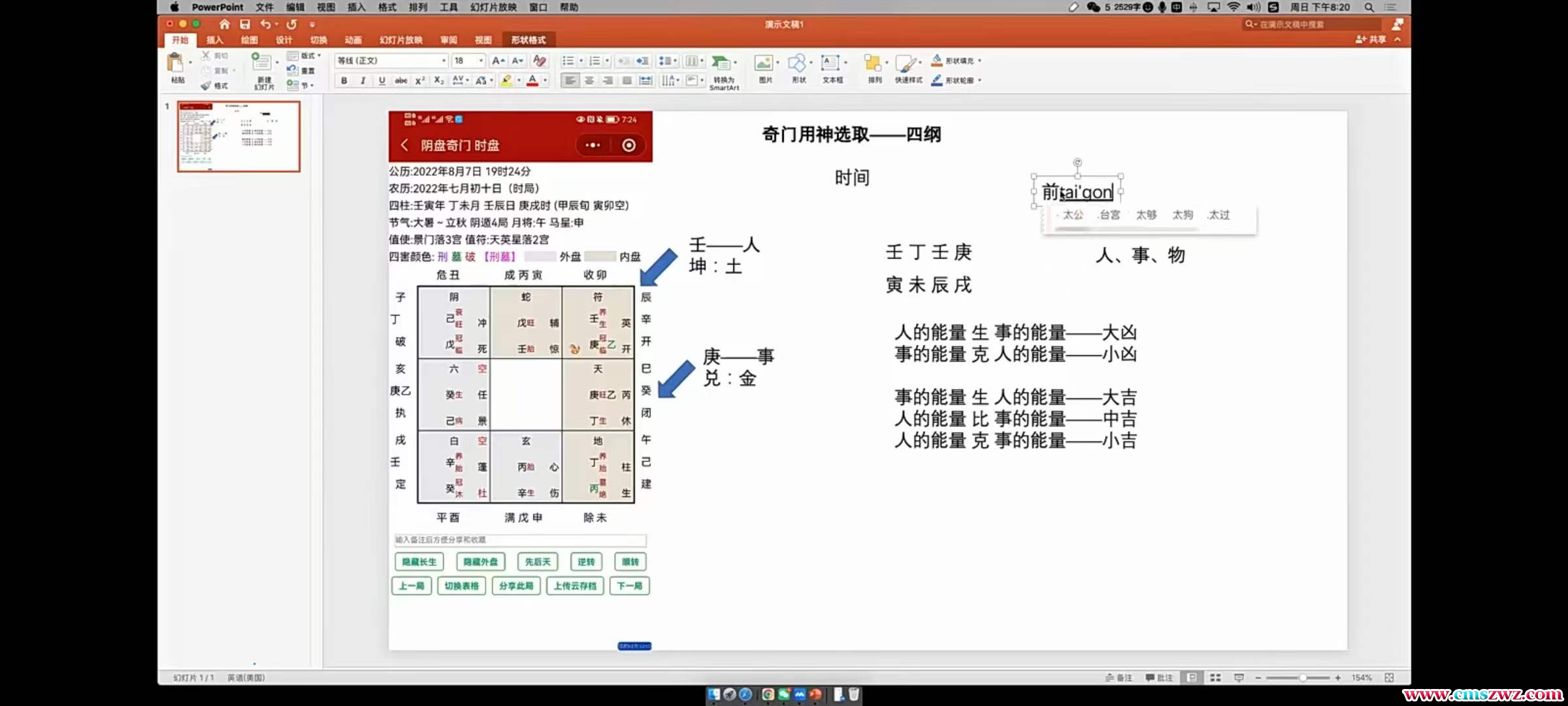Click the Save icon in quick access toolbar

pyautogui.click(x=245, y=24)
